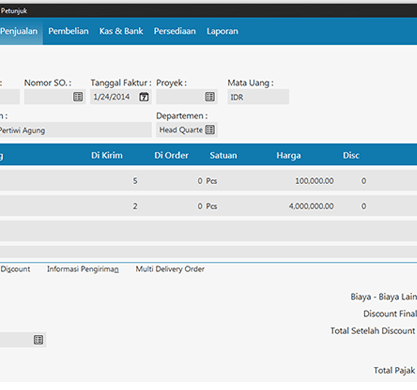Open the Proyek lookup icon
The image size is (417, 390).
tap(210, 97)
